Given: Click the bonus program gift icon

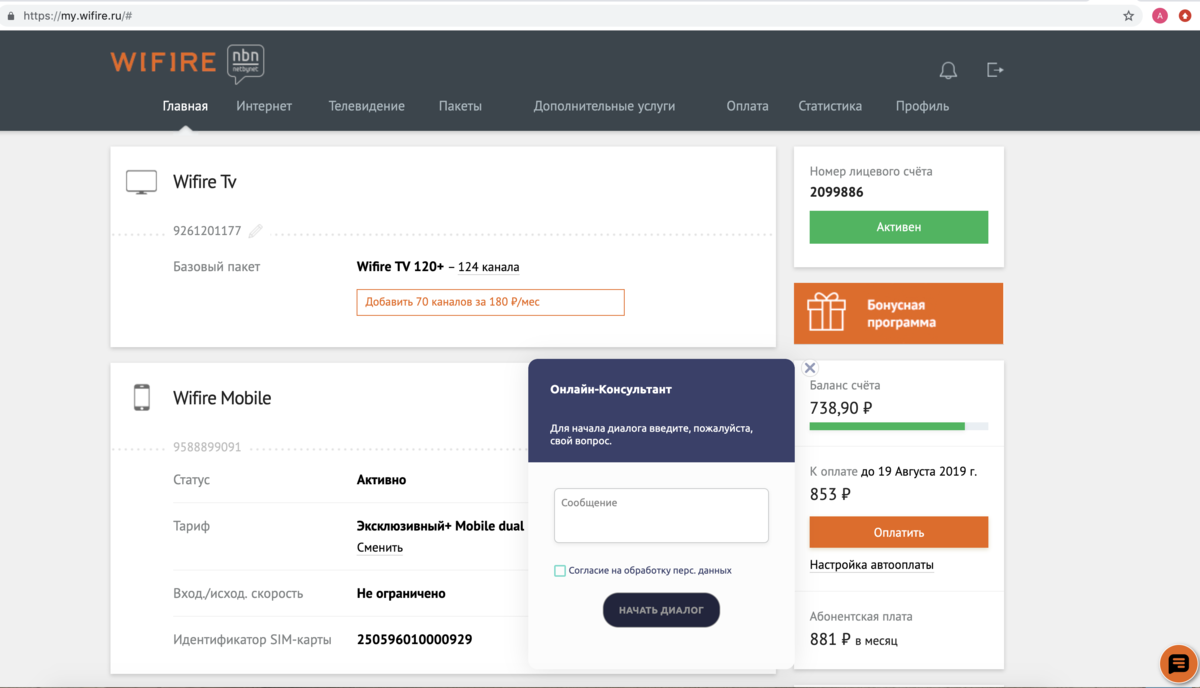Looking at the screenshot, I should (x=827, y=313).
